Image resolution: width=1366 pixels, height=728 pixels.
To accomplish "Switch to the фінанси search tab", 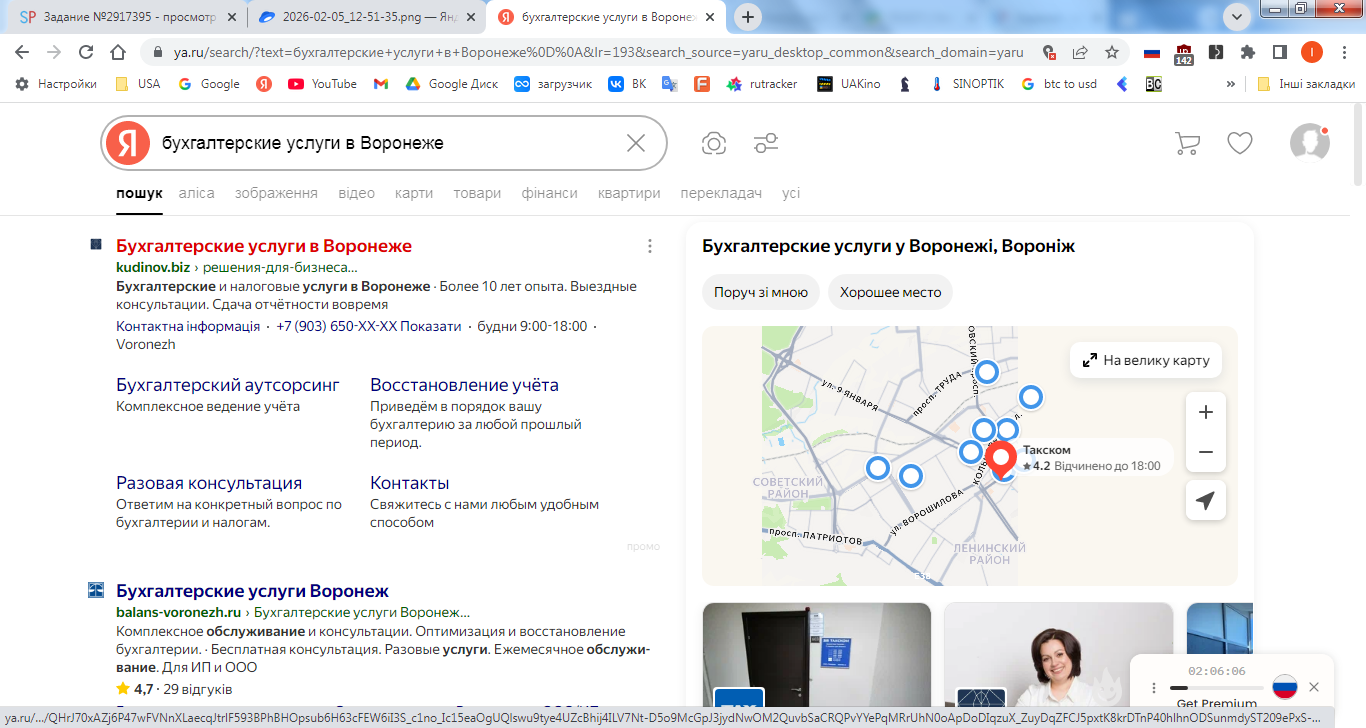I will pyautogui.click(x=549, y=193).
